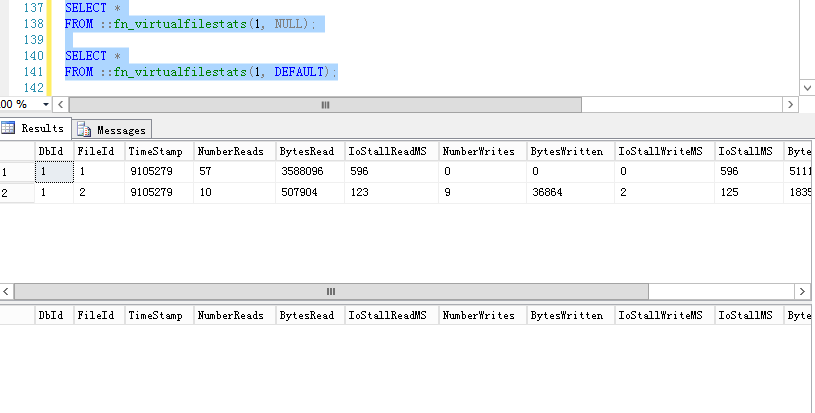Screen dimensions: 815x413
Task: Click first result grid's scroll left arrow
Action: coord(7,292)
